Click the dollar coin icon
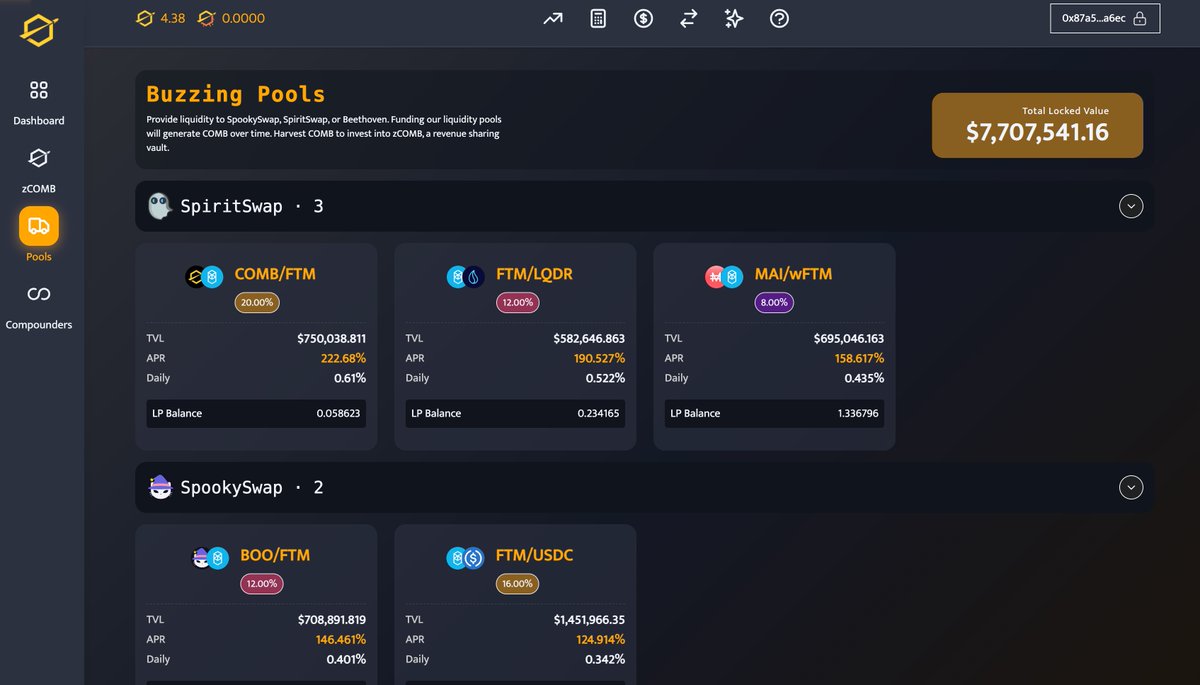 click(643, 19)
